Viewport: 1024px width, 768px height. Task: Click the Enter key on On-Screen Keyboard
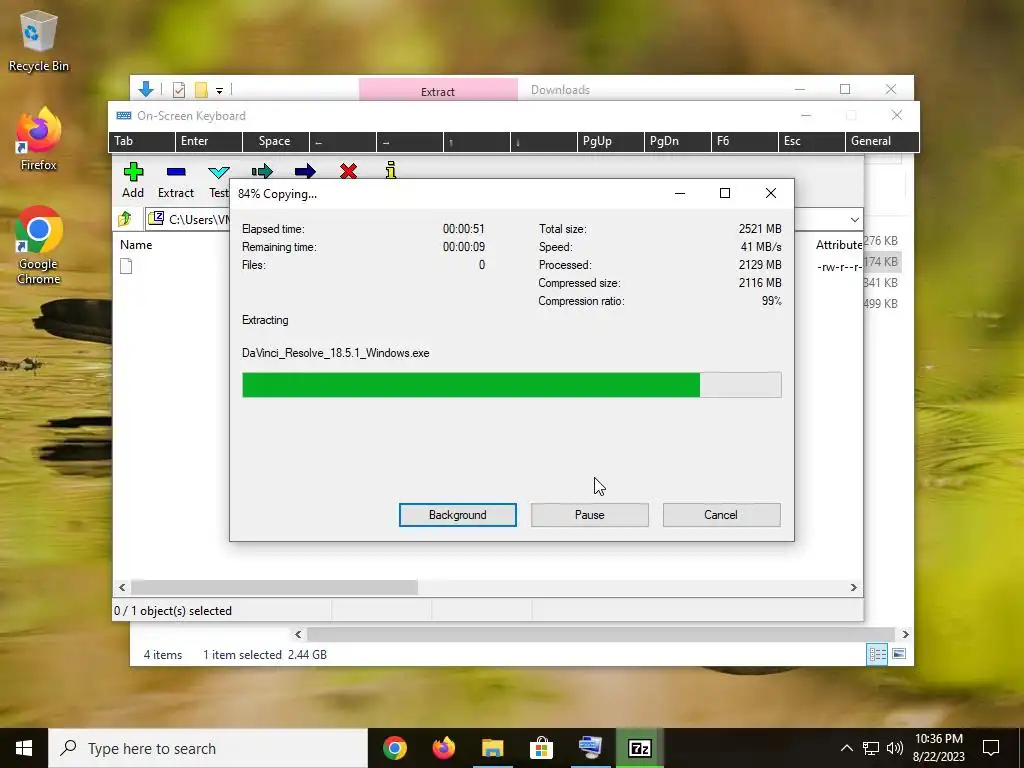209,141
